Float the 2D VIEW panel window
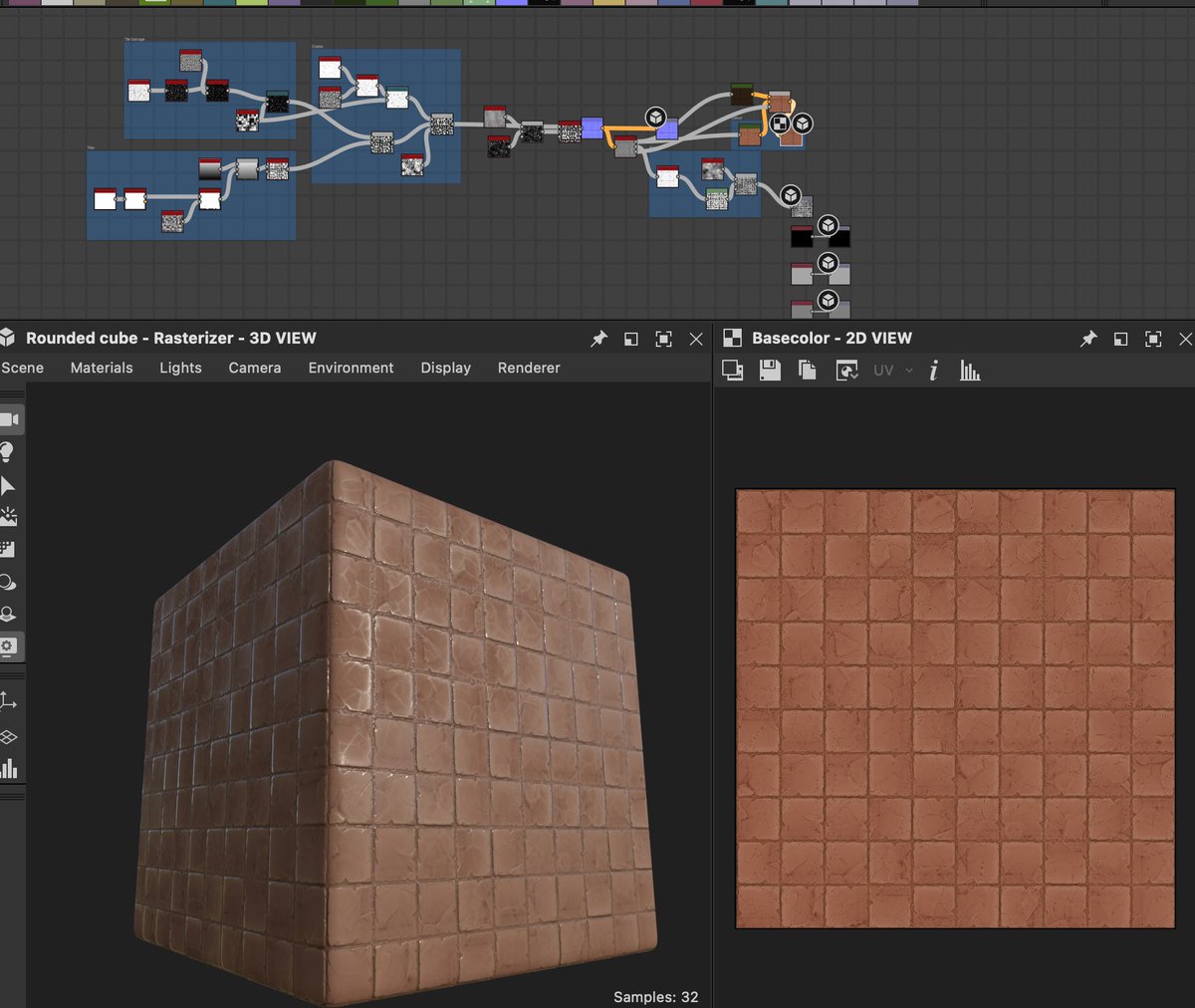Screen dimensions: 1195x1008 [x=1120, y=339]
